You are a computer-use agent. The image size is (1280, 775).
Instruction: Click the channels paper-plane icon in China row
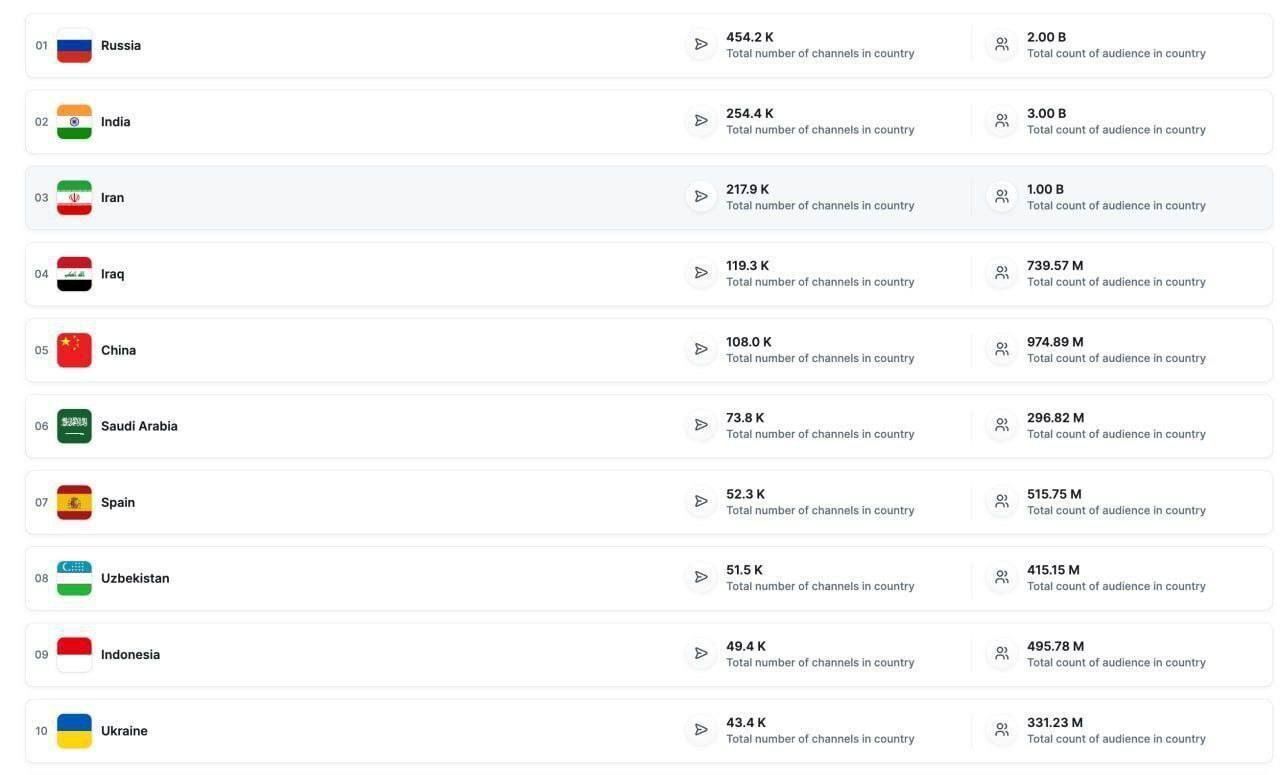(701, 349)
